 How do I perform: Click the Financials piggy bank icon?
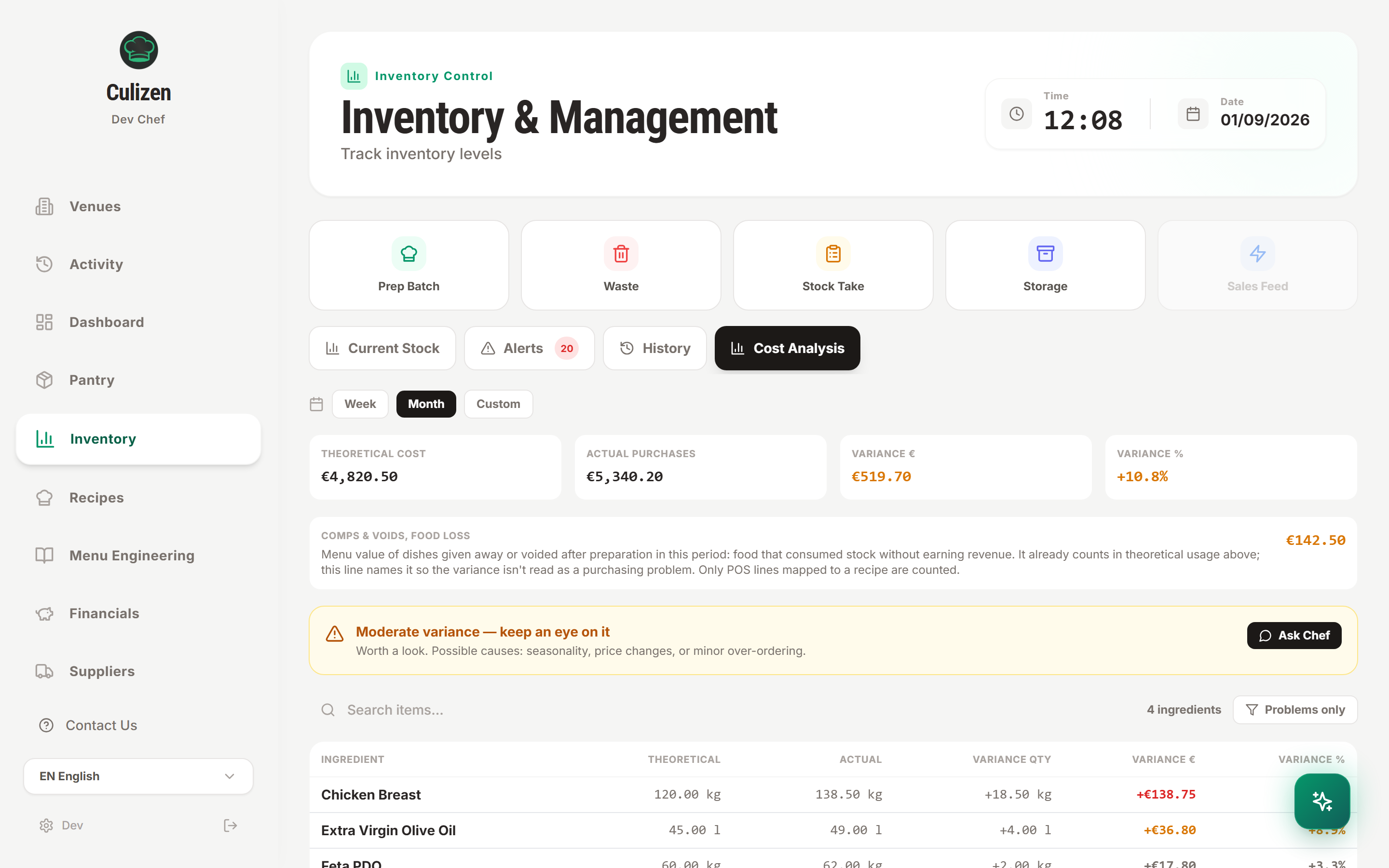coord(44,614)
